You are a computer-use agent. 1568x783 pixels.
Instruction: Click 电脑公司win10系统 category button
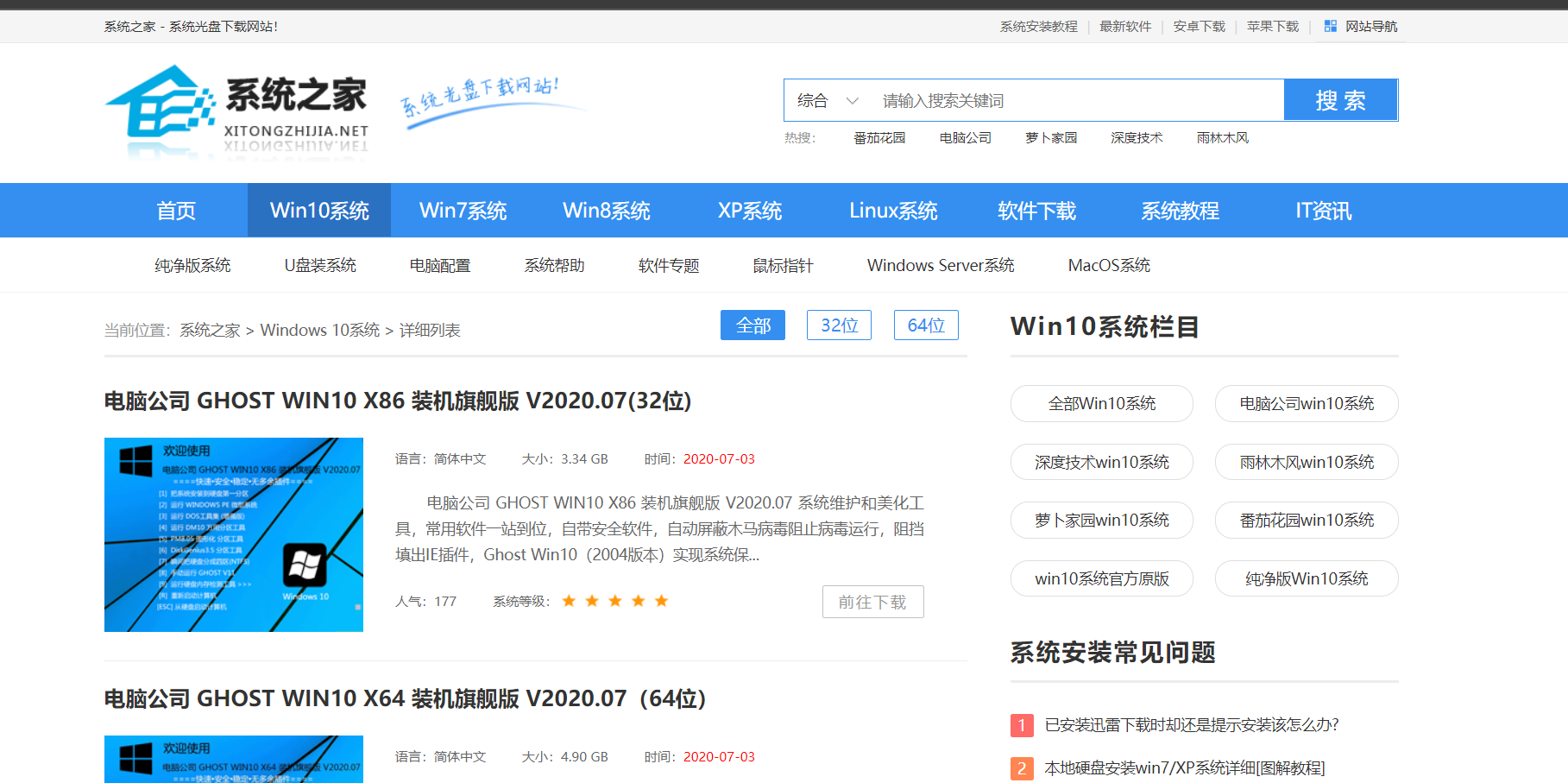click(1307, 404)
